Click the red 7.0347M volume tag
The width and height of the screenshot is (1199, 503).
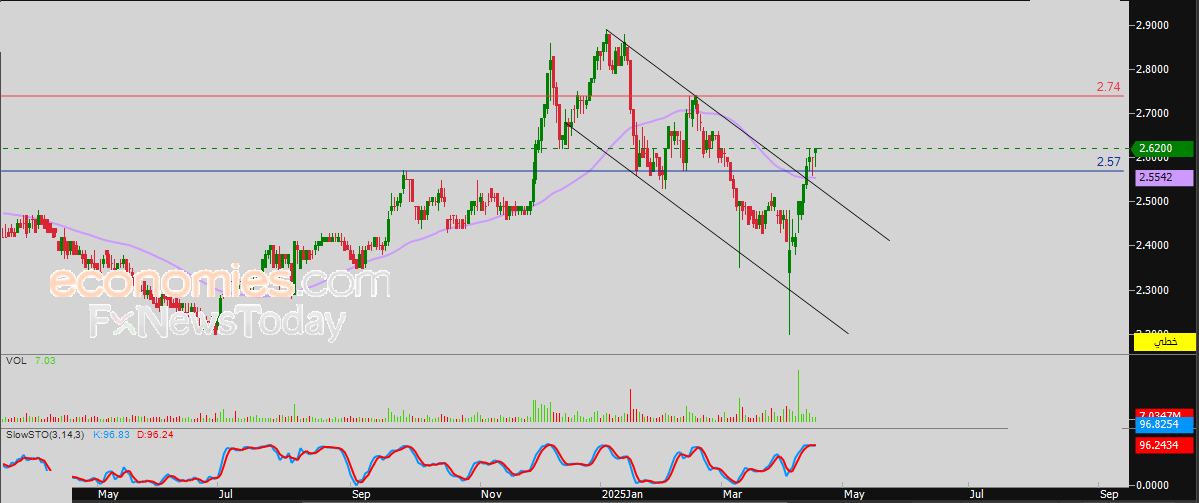[1165, 415]
